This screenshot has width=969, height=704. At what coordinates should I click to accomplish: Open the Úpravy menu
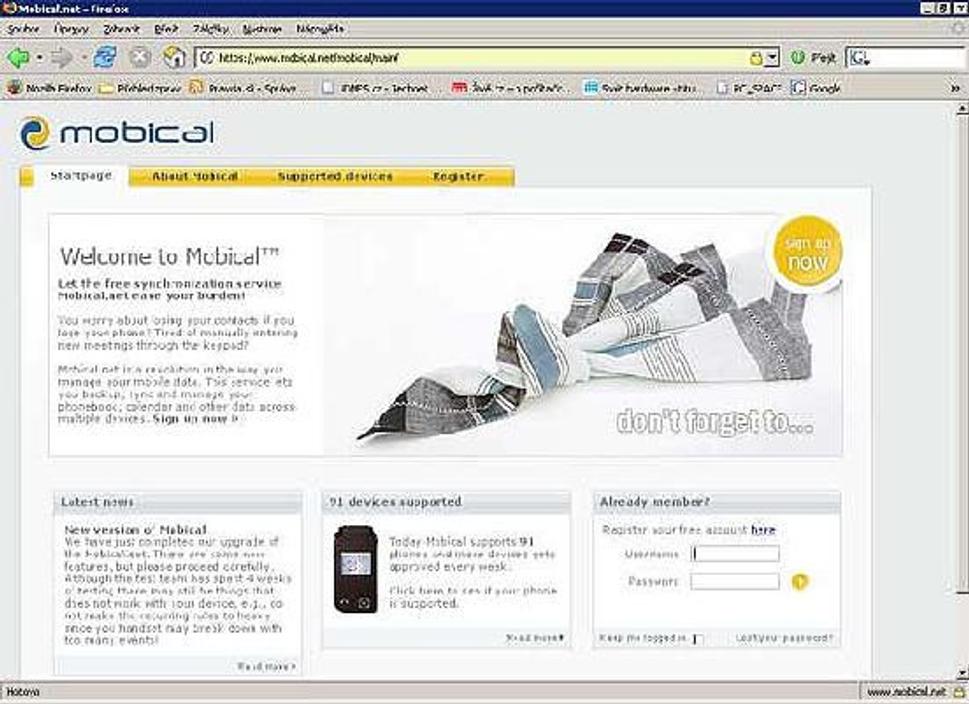(x=71, y=29)
